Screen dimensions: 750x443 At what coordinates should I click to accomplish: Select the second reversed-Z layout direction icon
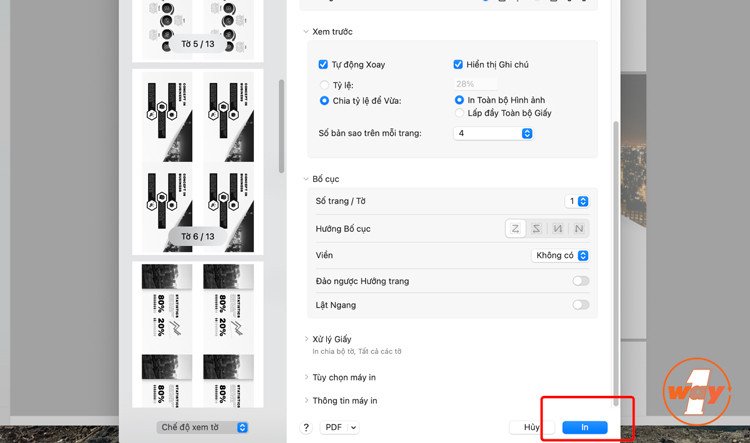pos(536,229)
